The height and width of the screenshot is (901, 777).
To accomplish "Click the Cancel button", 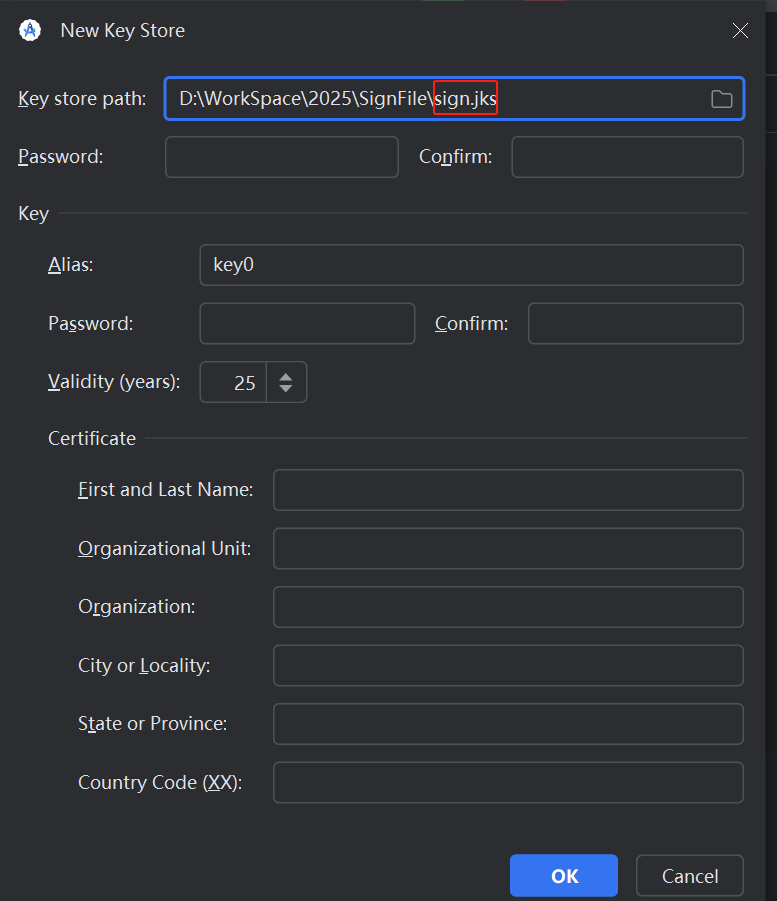I will click(690, 876).
